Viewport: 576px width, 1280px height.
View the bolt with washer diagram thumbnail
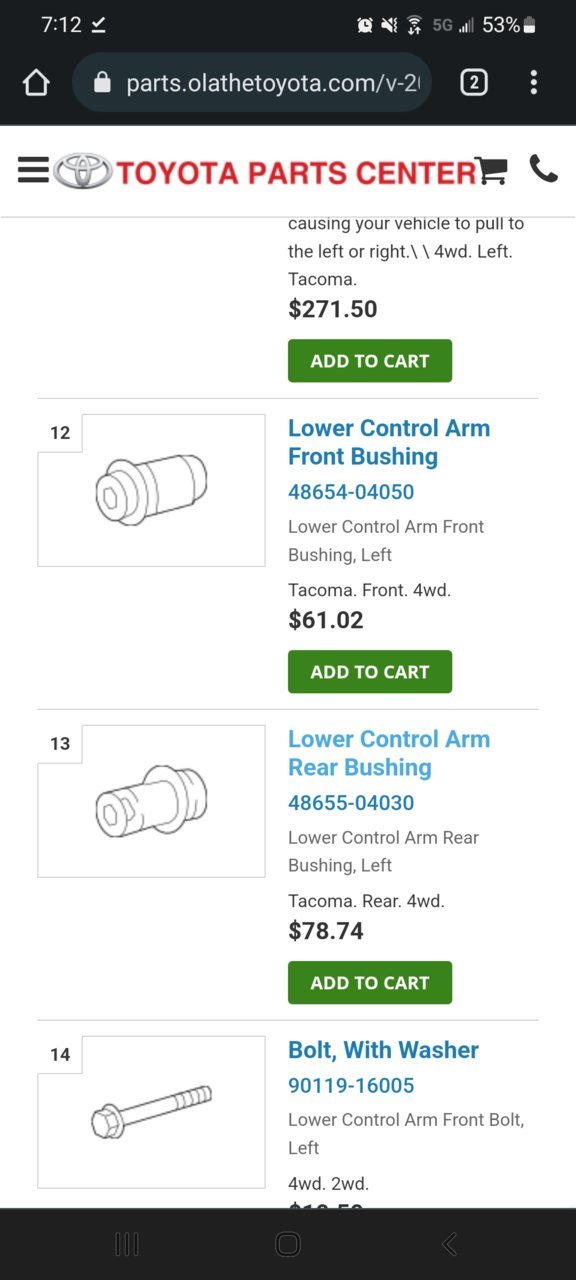(151, 1112)
